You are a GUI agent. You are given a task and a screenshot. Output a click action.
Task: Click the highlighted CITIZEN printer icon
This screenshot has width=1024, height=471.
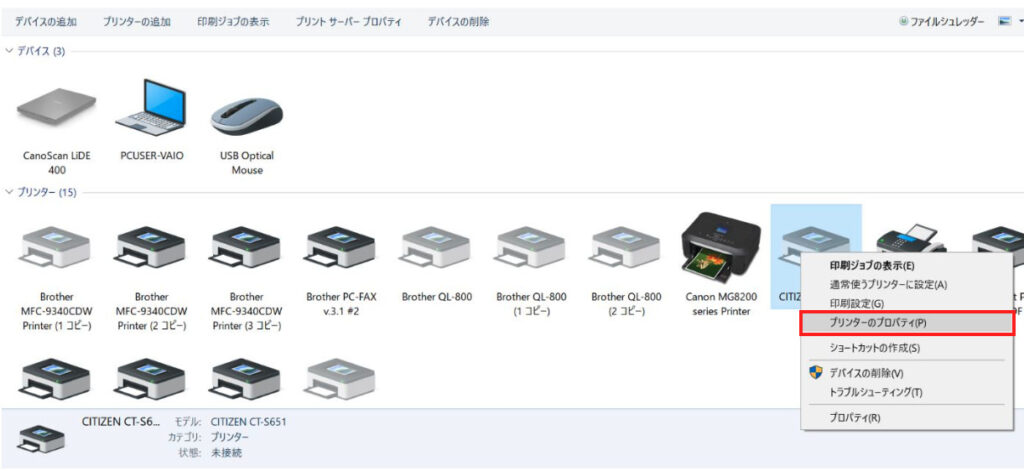click(816, 239)
